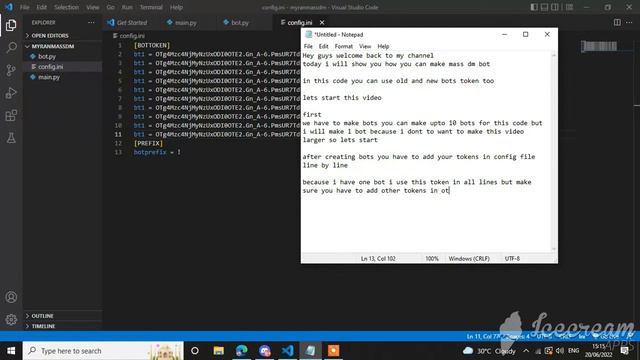Open Microsoft Edge from the taskbar
Viewport: 640px width, 360px height.
point(242,351)
